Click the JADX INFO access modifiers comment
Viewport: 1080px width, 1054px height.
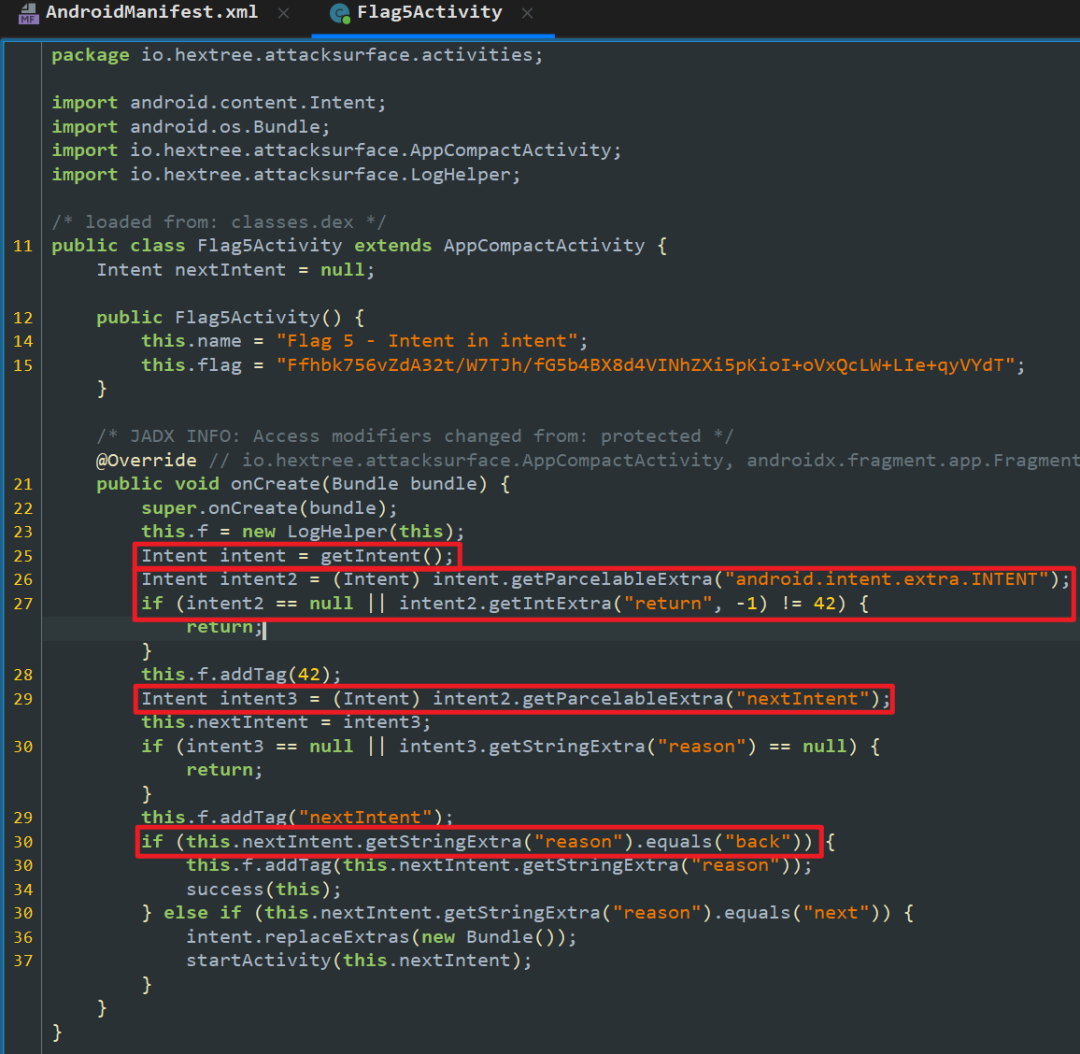pos(415,436)
